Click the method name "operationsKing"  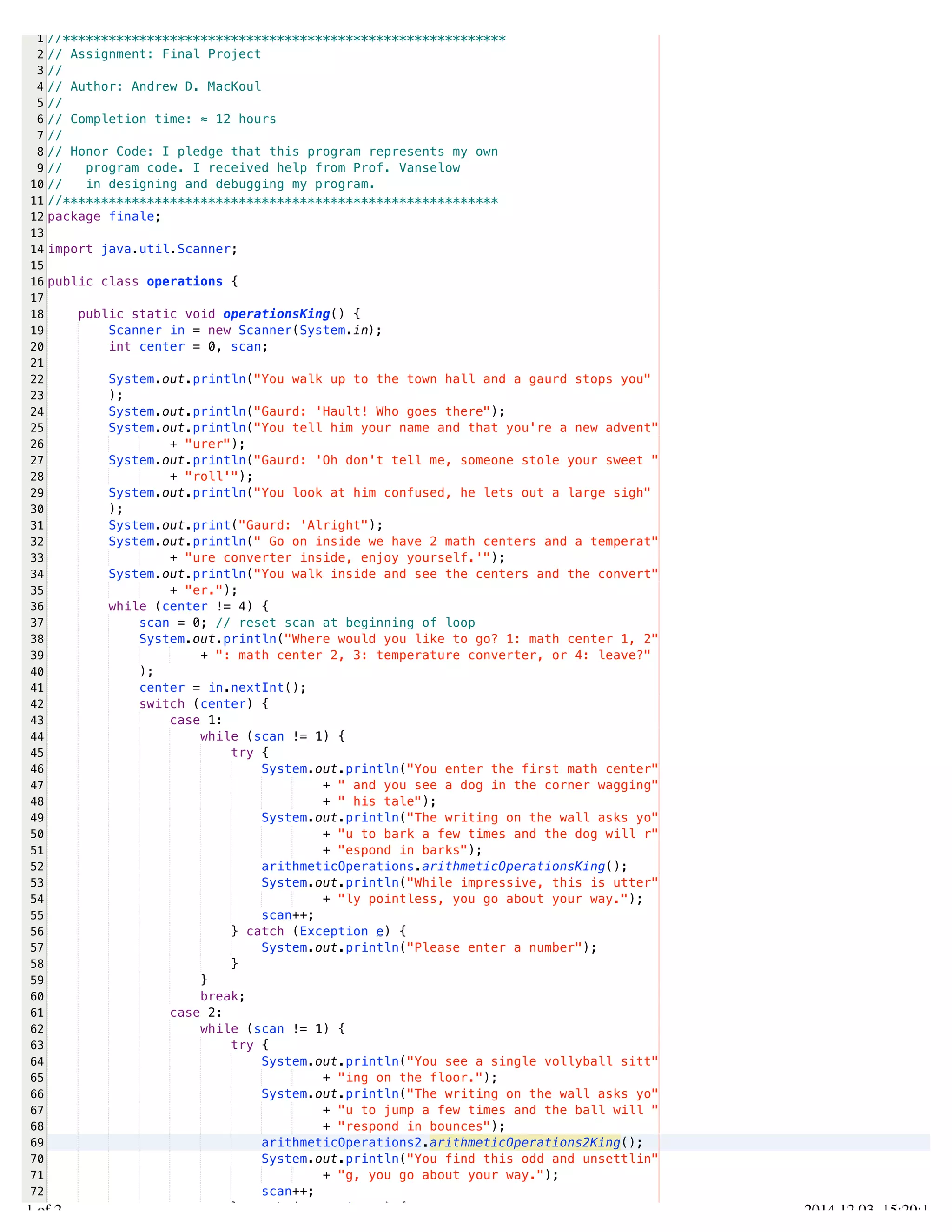pyautogui.click(x=277, y=314)
